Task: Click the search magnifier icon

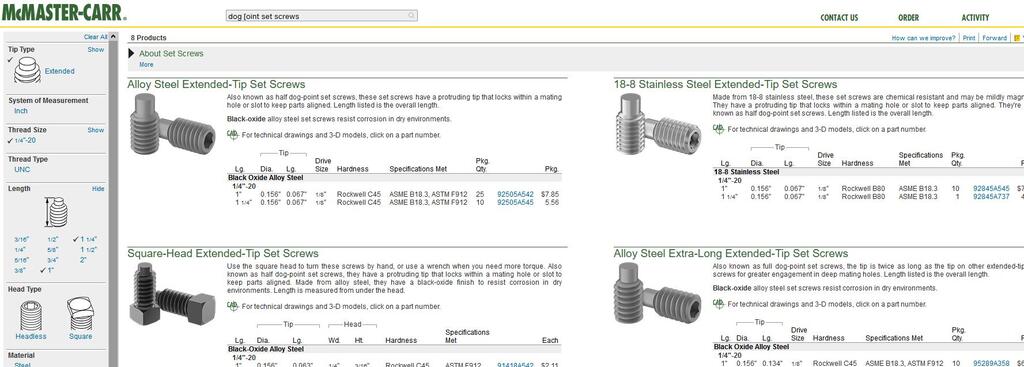Action: click(411, 16)
